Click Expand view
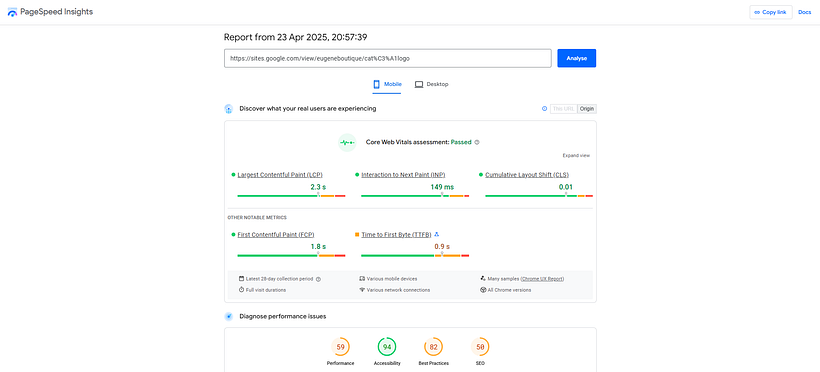820x372 pixels. 576,155
